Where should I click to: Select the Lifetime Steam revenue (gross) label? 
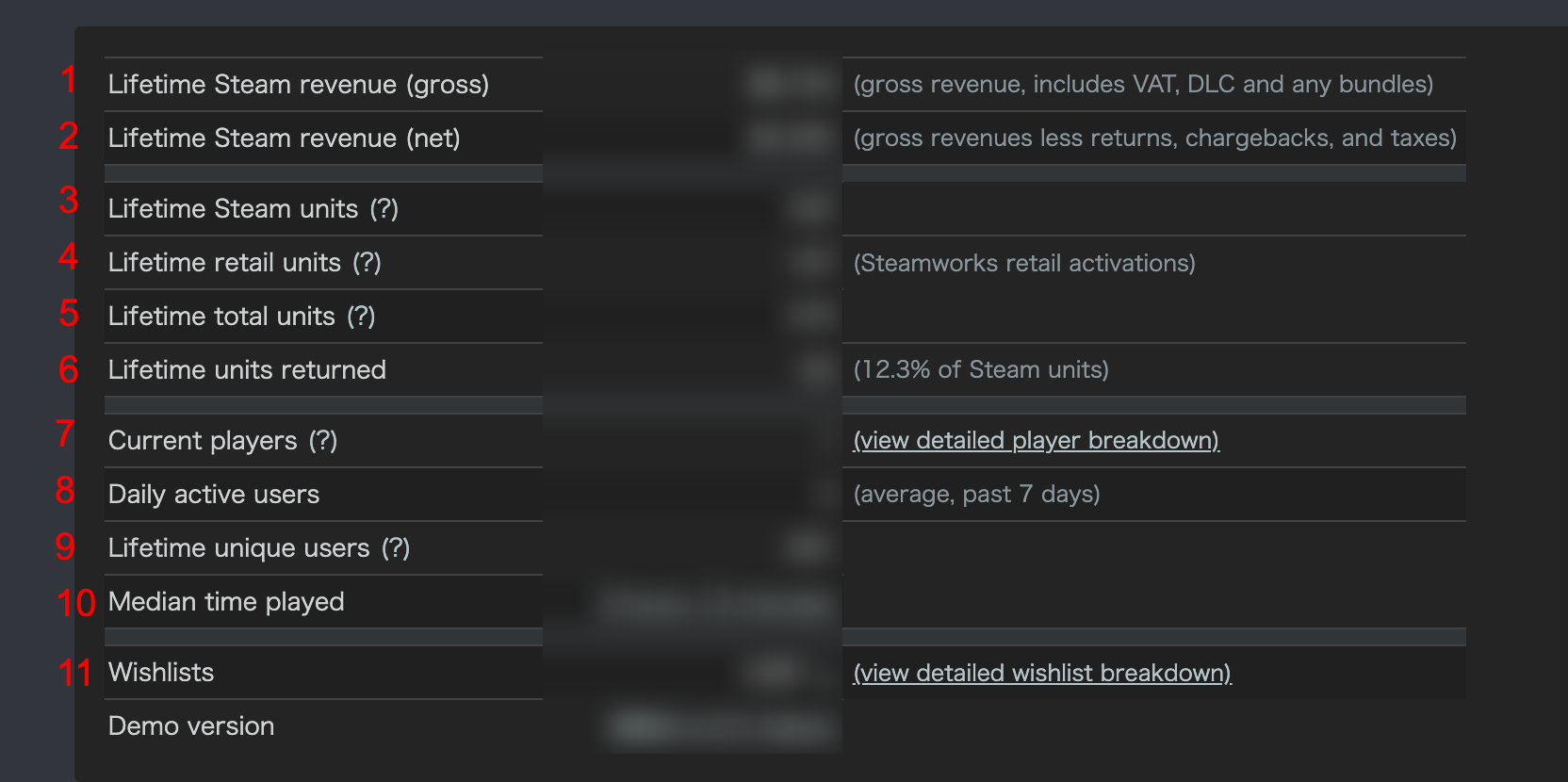pos(298,85)
